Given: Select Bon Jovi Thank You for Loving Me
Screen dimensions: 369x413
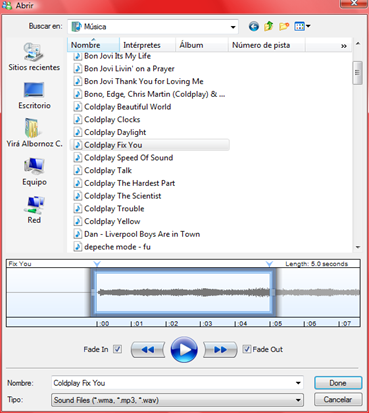Looking at the screenshot, I should (144, 81).
